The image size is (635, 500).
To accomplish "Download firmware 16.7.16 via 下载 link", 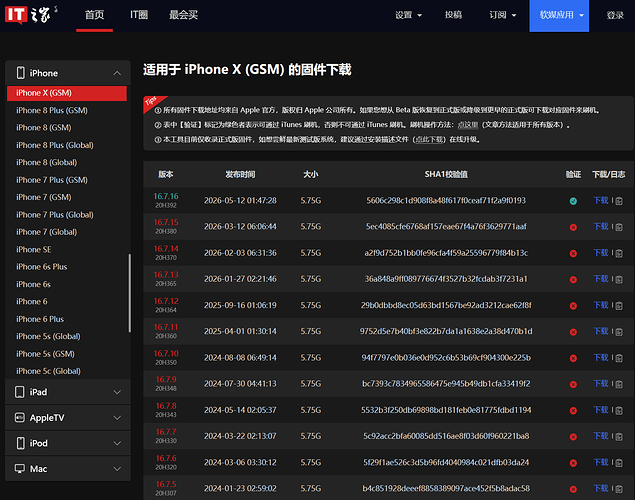I will (x=601, y=200).
